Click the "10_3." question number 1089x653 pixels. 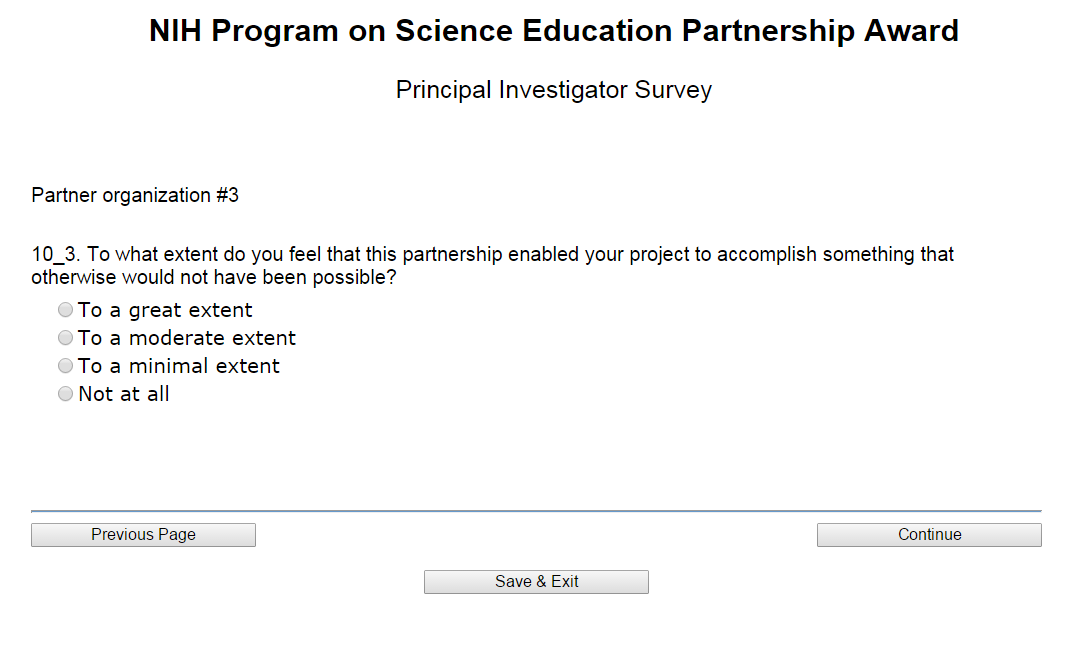point(55,254)
